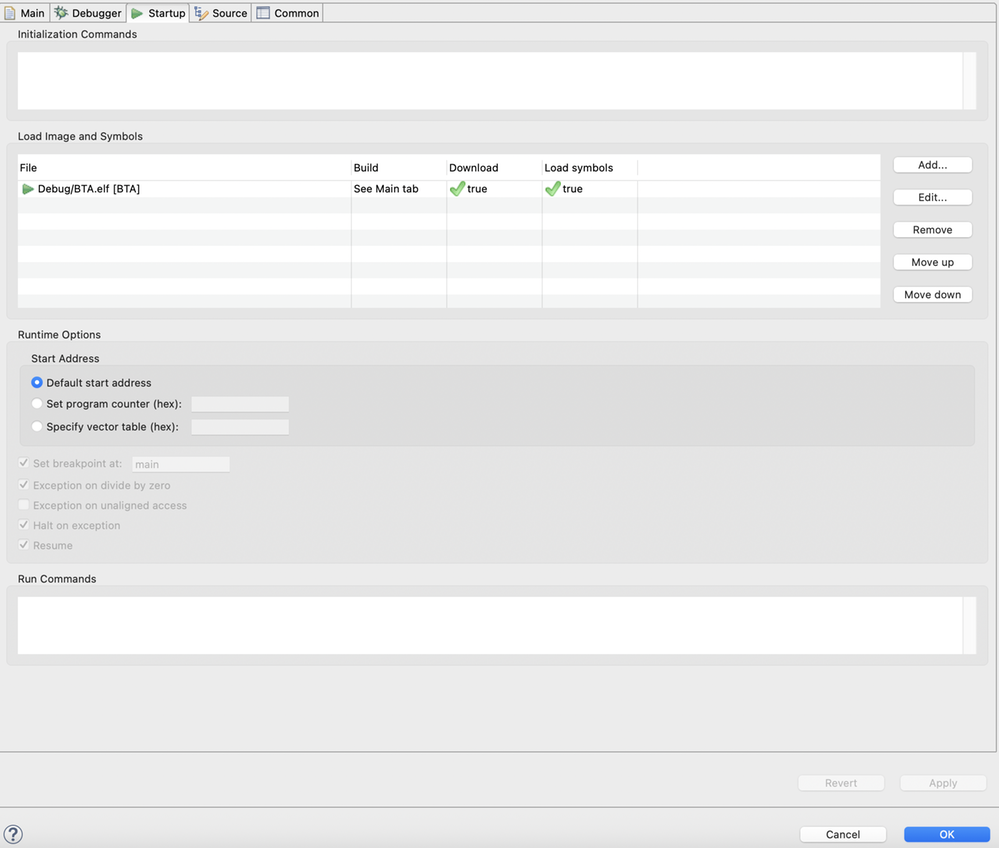Image resolution: width=999 pixels, height=848 pixels.
Task: Click the Download green checkmark icon
Action: [x=457, y=188]
